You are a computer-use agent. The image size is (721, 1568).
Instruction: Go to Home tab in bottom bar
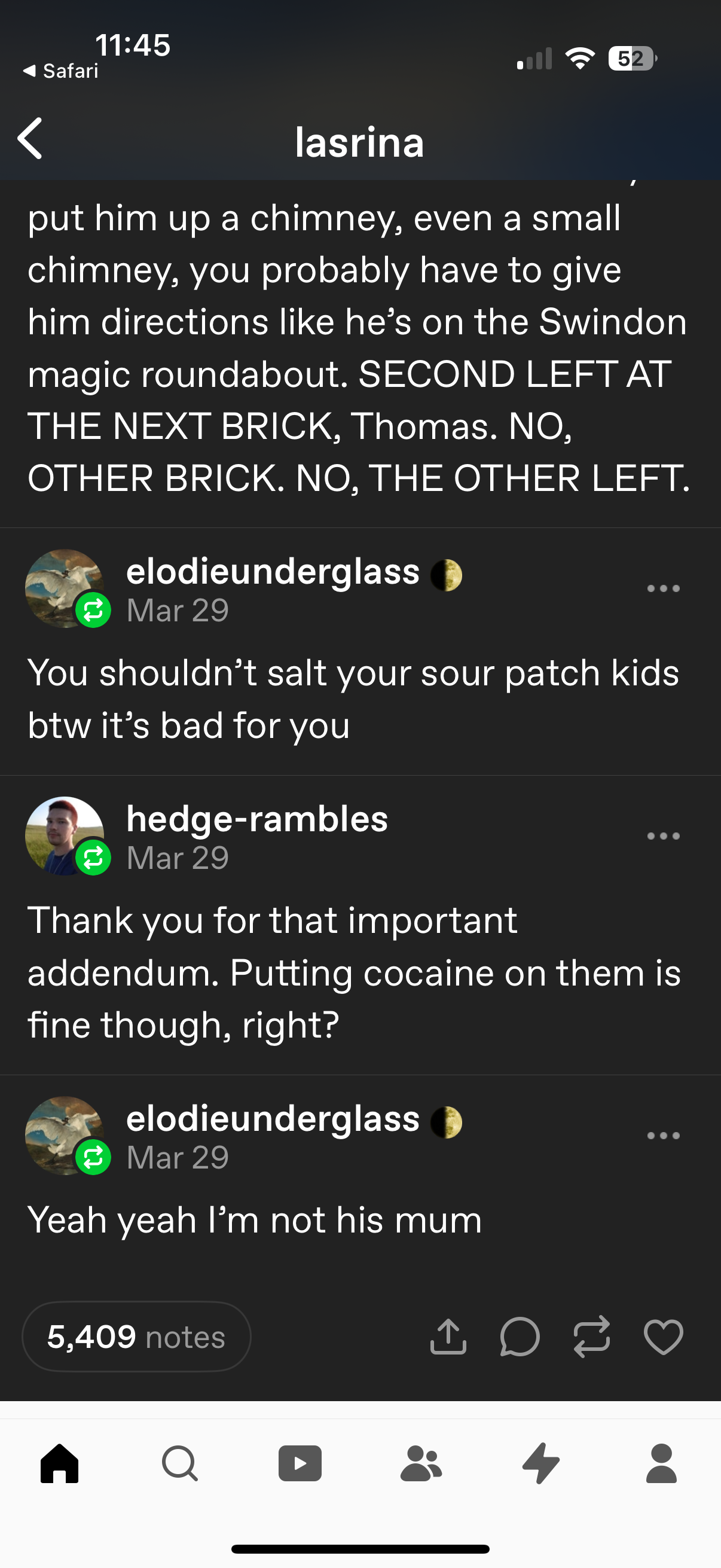point(60,1463)
